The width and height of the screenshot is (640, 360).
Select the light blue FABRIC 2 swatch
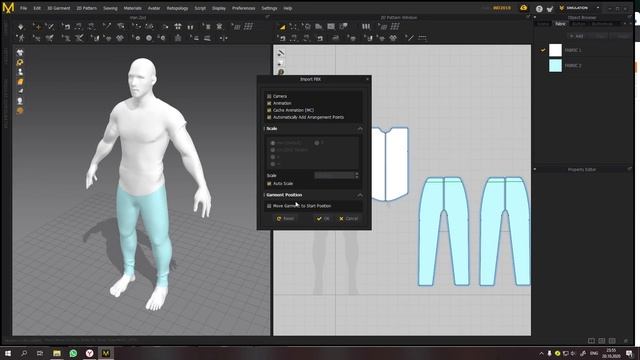[x=555, y=65]
